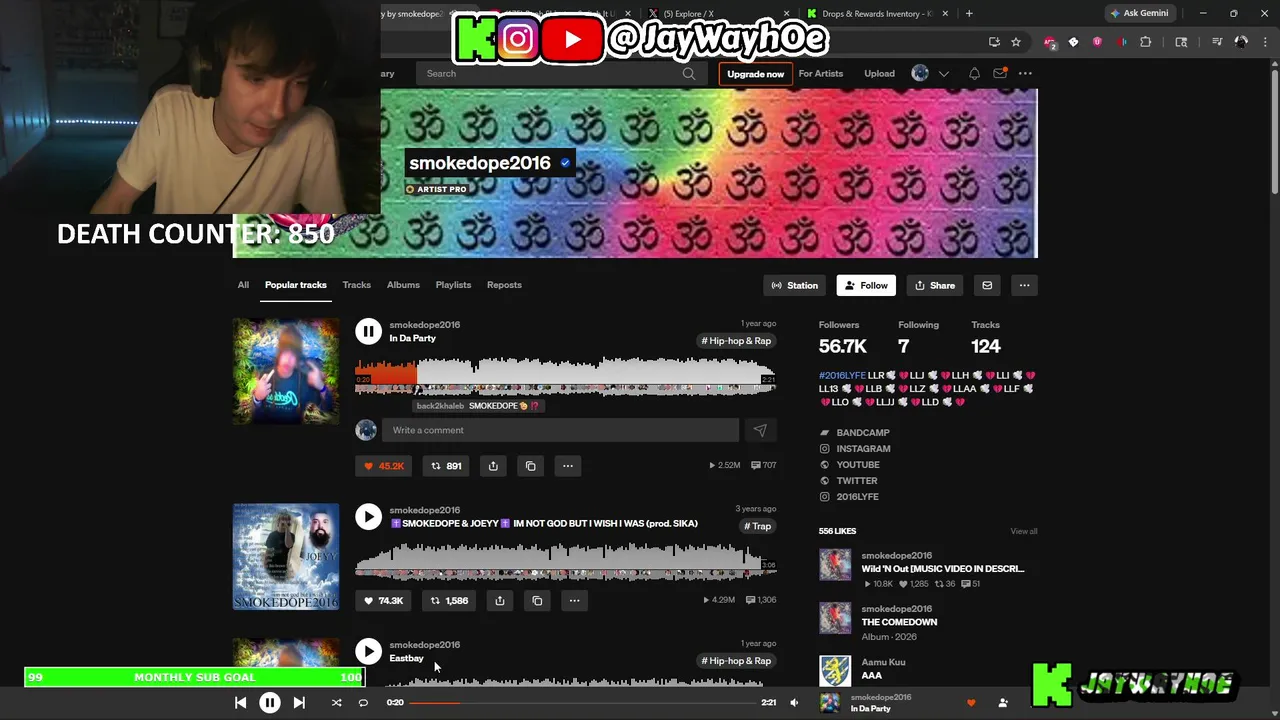1280x720 pixels.
Task: Follow smokedope2016
Action: (x=866, y=286)
